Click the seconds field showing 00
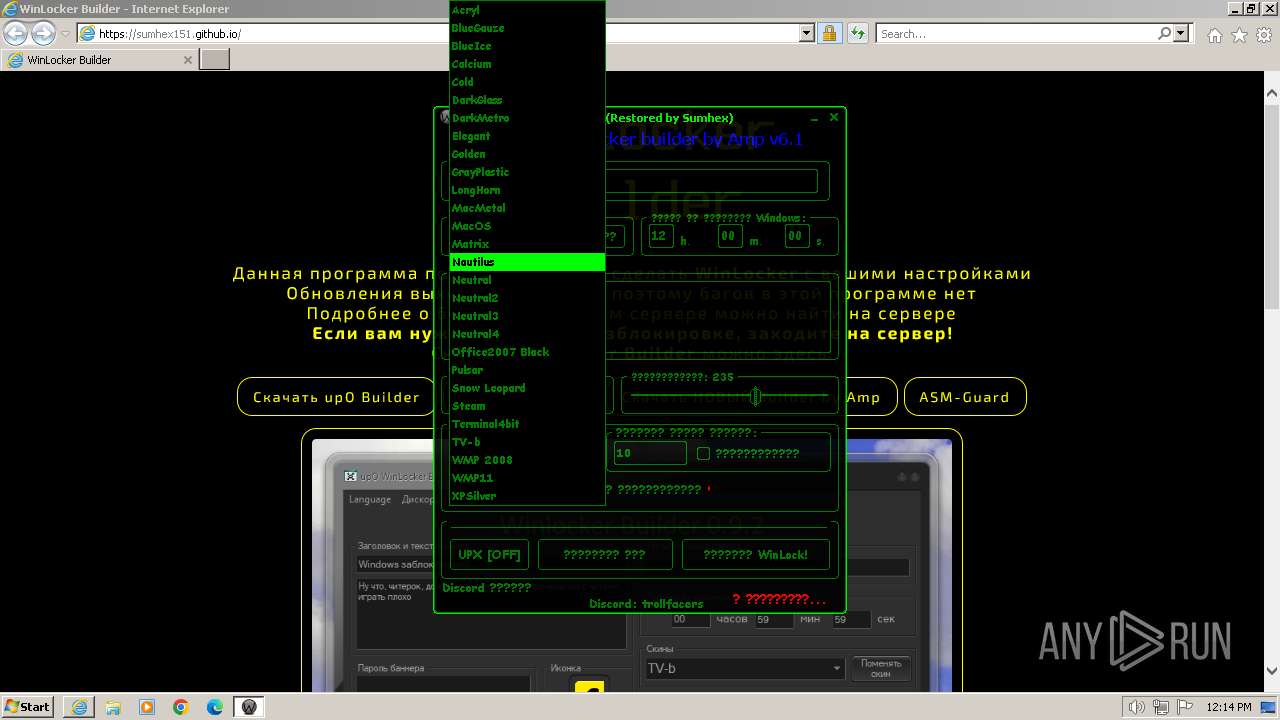 click(x=796, y=237)
